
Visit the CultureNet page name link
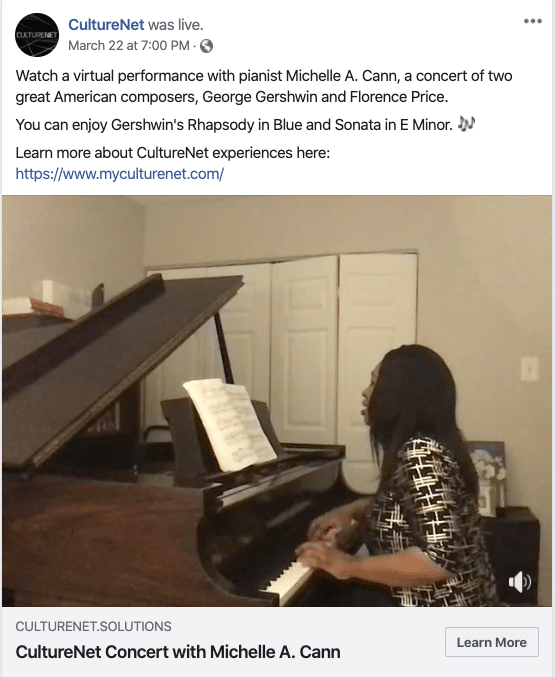(106, 25)
